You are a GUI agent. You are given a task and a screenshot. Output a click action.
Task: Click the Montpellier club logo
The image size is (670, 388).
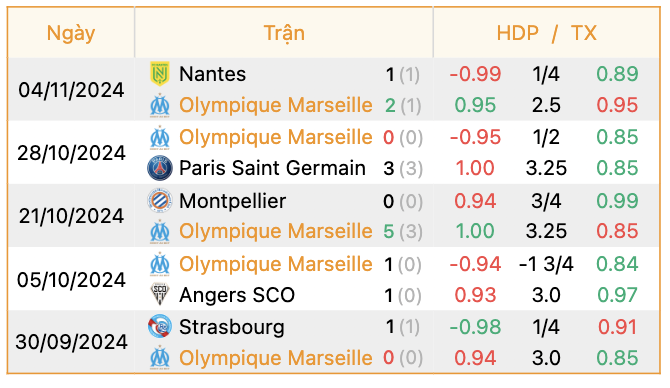pos(160,200)
